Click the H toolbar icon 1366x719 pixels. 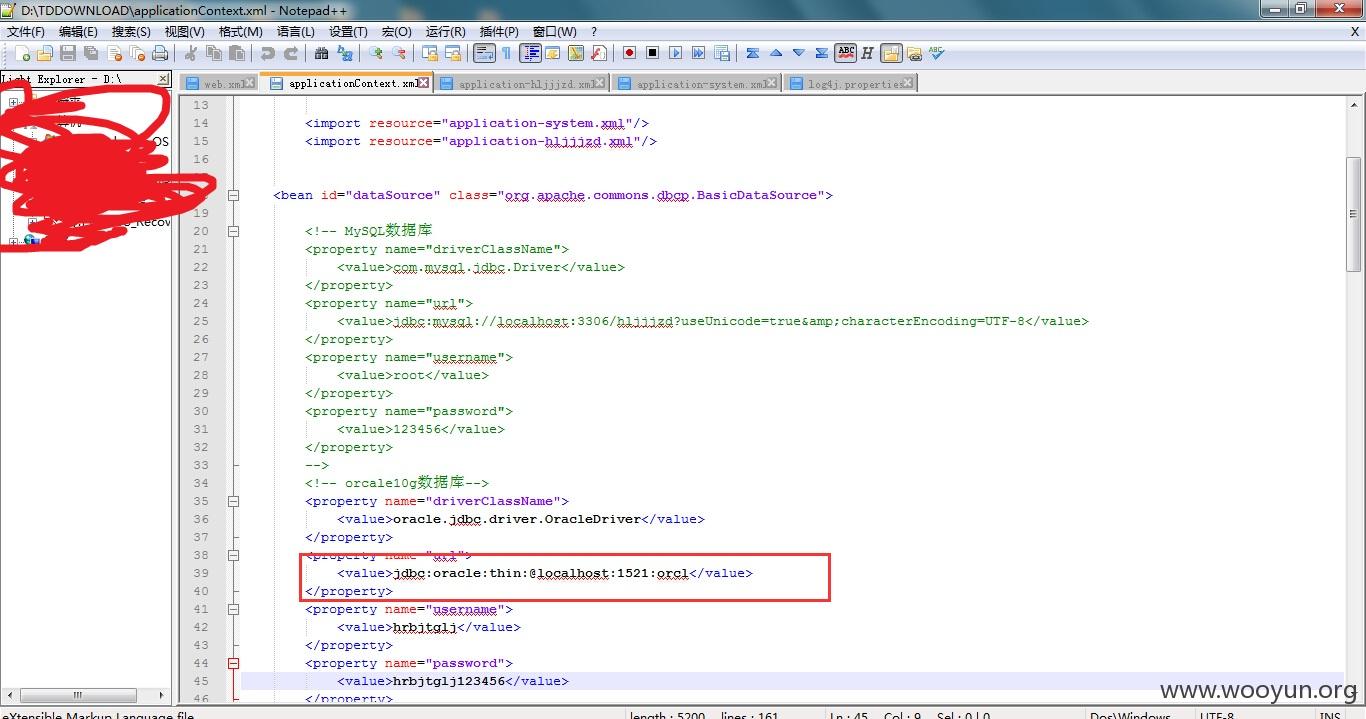867,53
